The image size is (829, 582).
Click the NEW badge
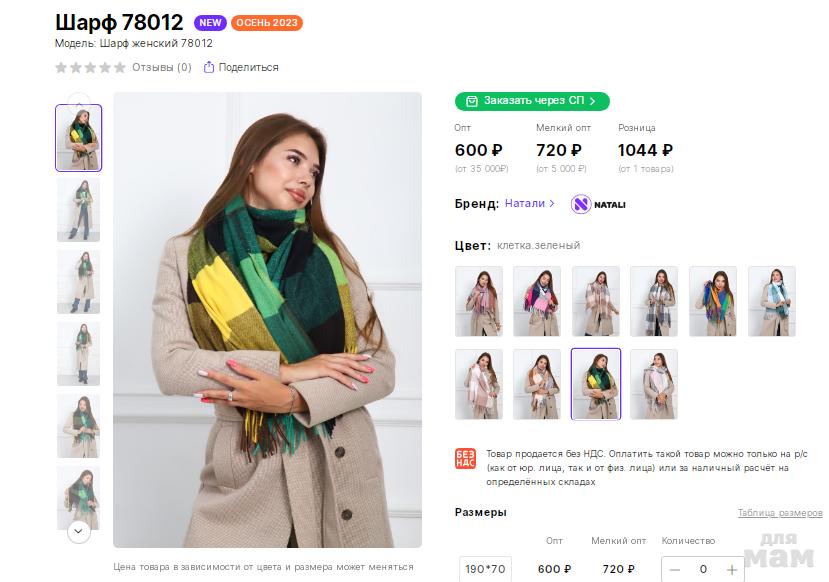pyautogui.click(x=210, y=23)
